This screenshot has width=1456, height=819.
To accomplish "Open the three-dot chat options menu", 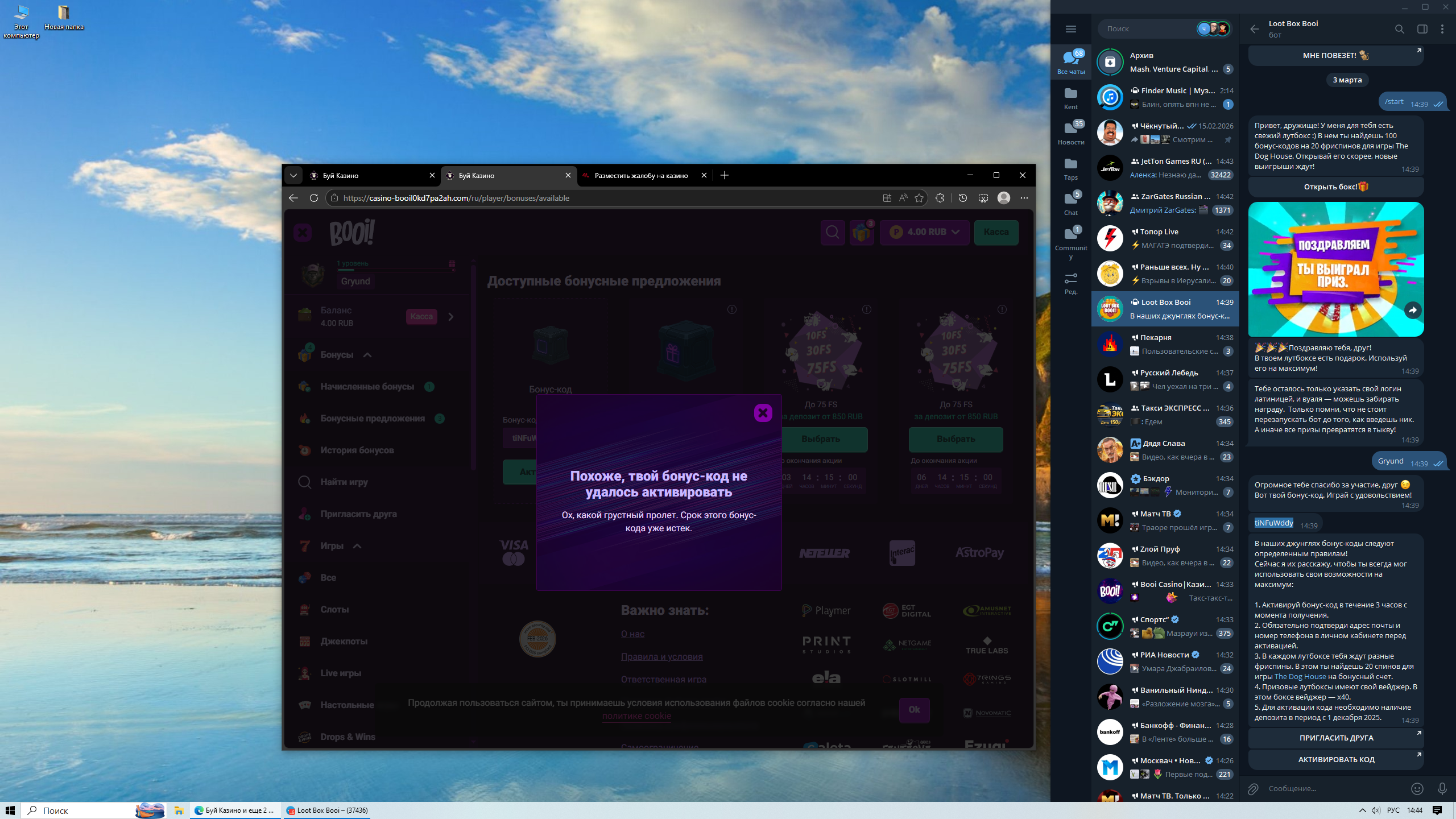I will point(1442,29).
